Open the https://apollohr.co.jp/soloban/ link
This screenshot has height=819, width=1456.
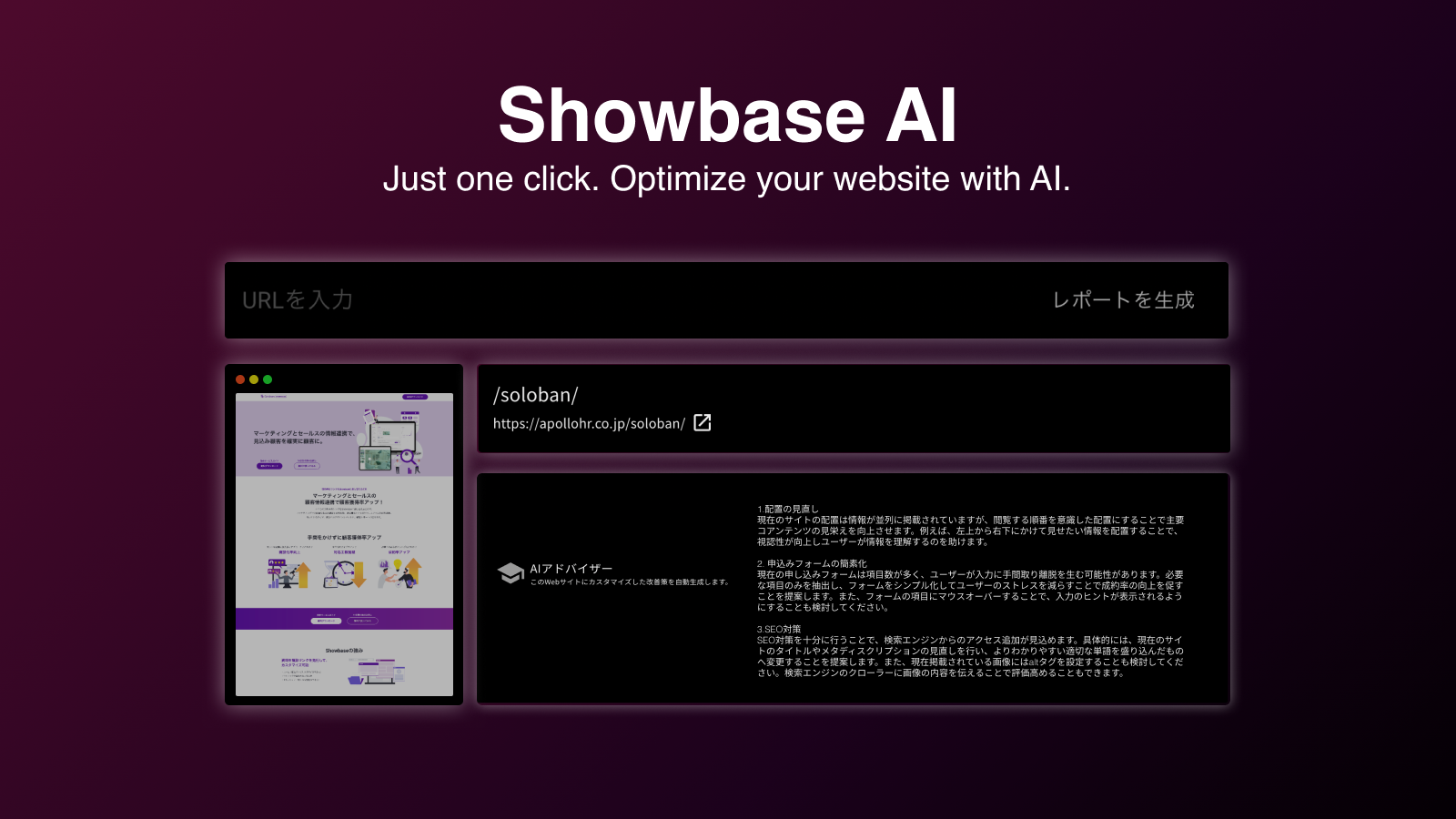[x=589, y=423]
